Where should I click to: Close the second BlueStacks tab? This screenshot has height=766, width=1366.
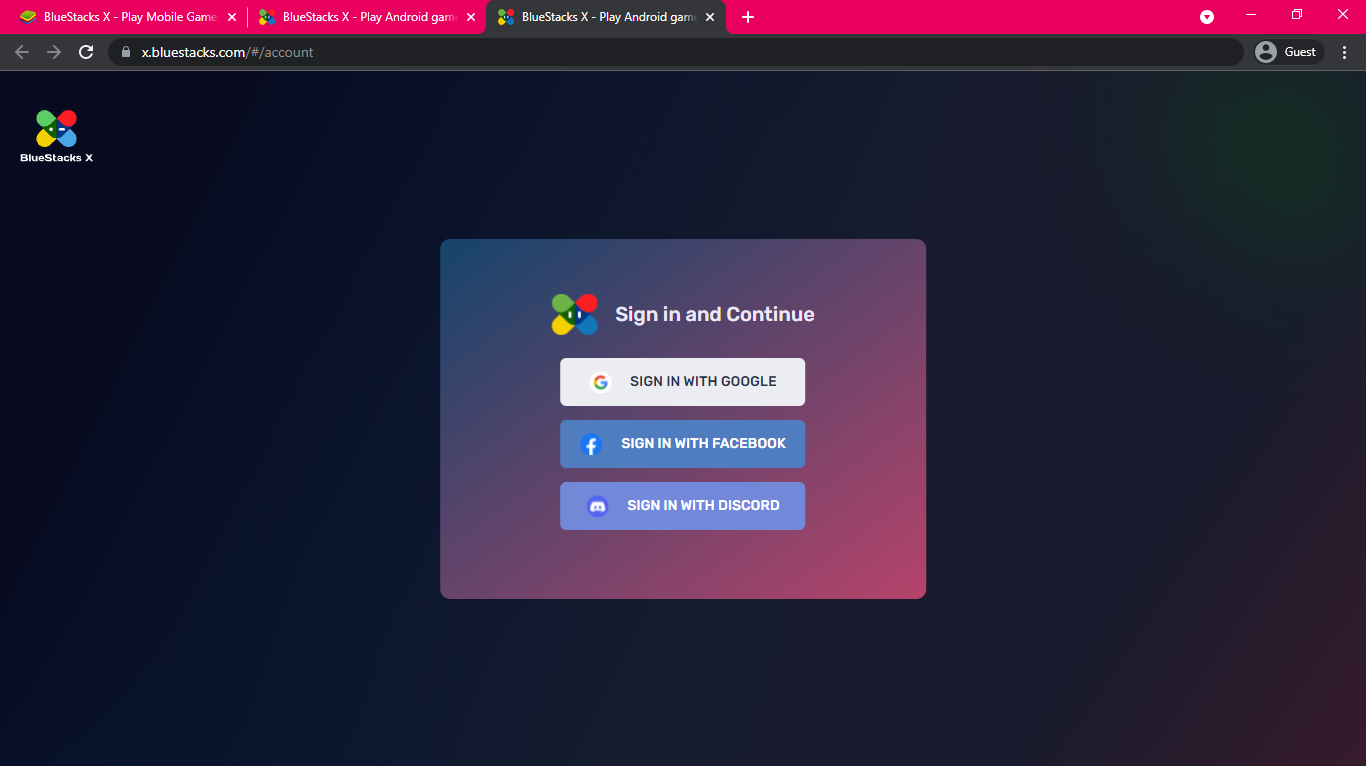[471, 17]
